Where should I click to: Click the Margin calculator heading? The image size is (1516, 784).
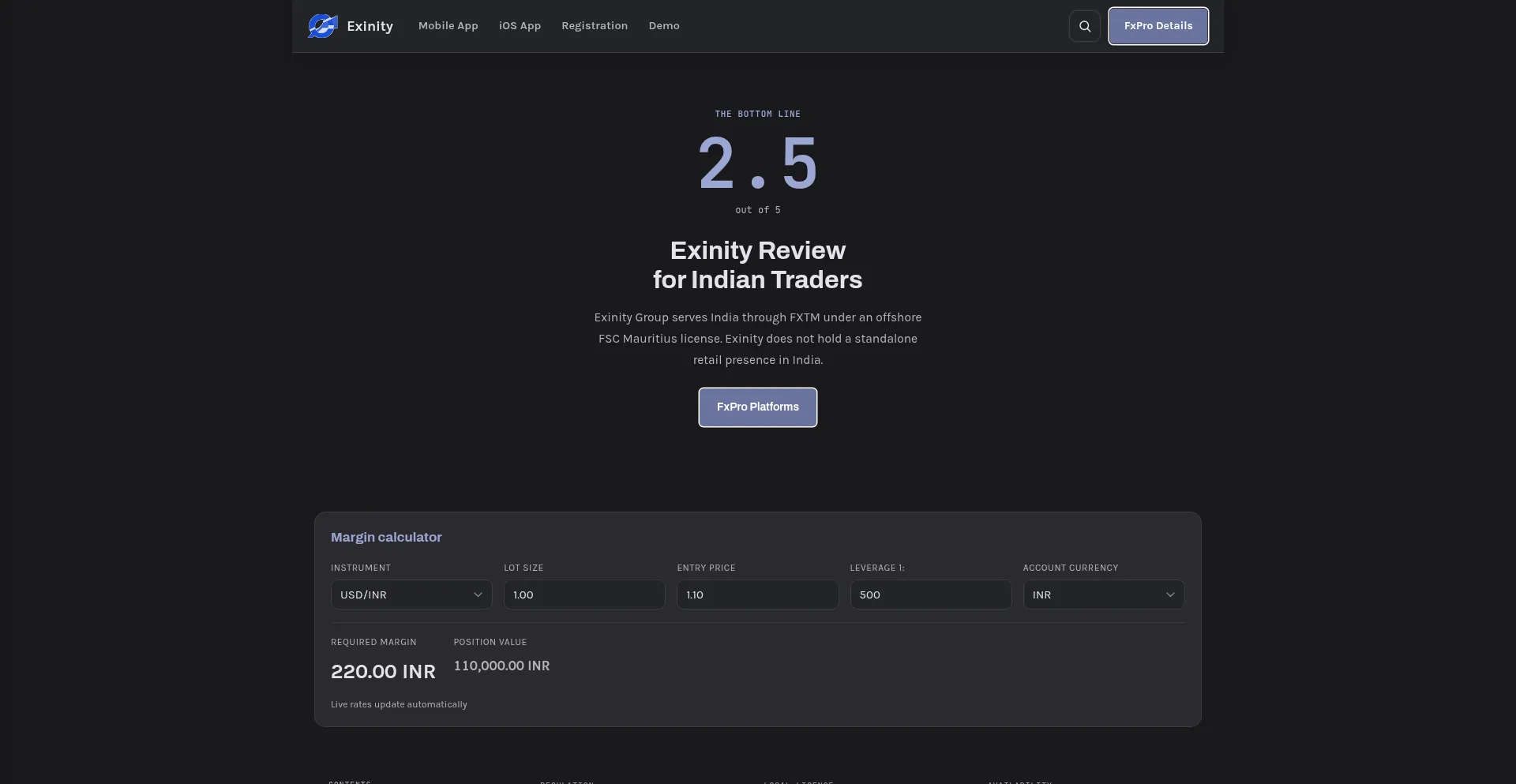click(x=386, y=538)
